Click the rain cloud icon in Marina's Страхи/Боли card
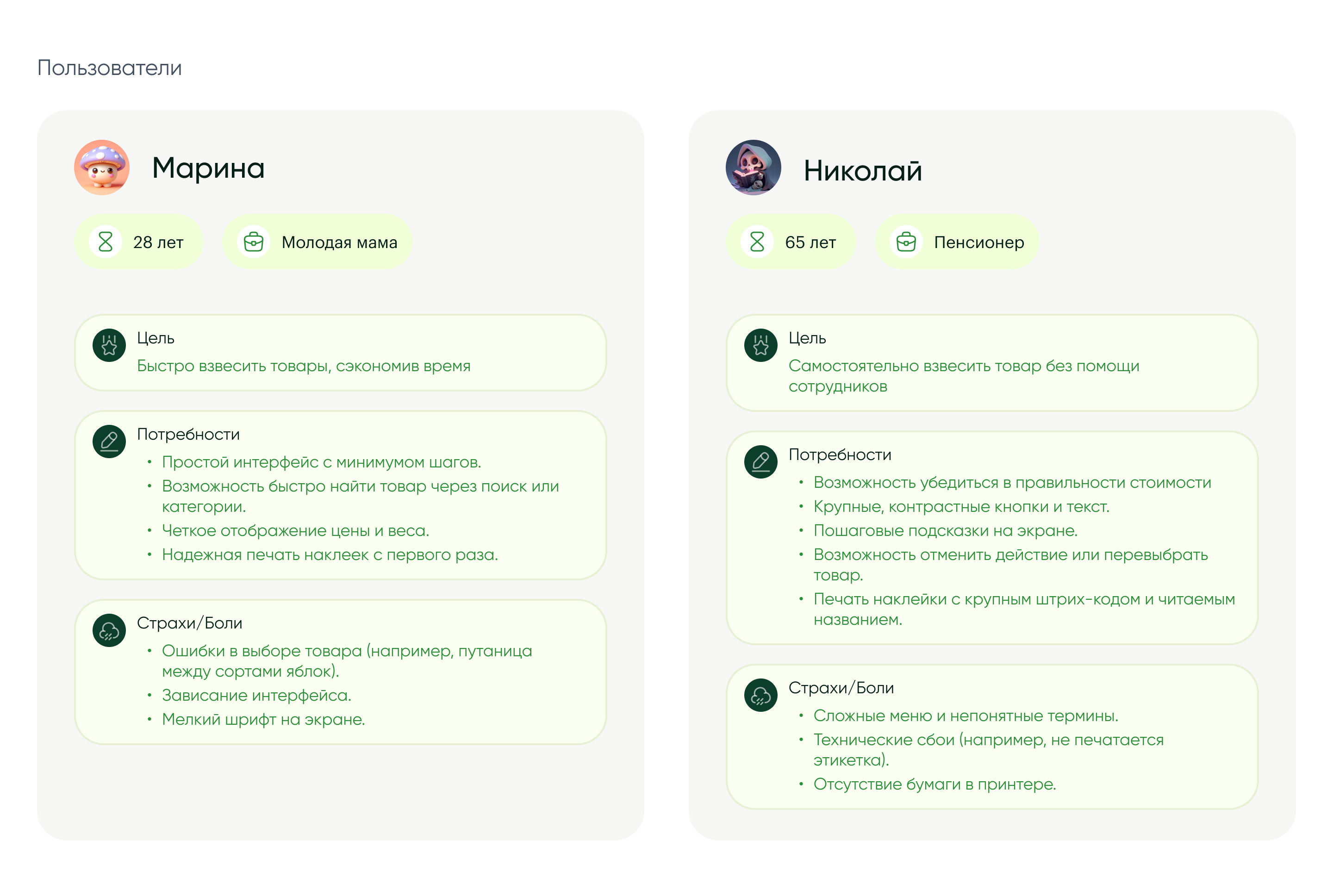1333x896 pixels. 109,630
